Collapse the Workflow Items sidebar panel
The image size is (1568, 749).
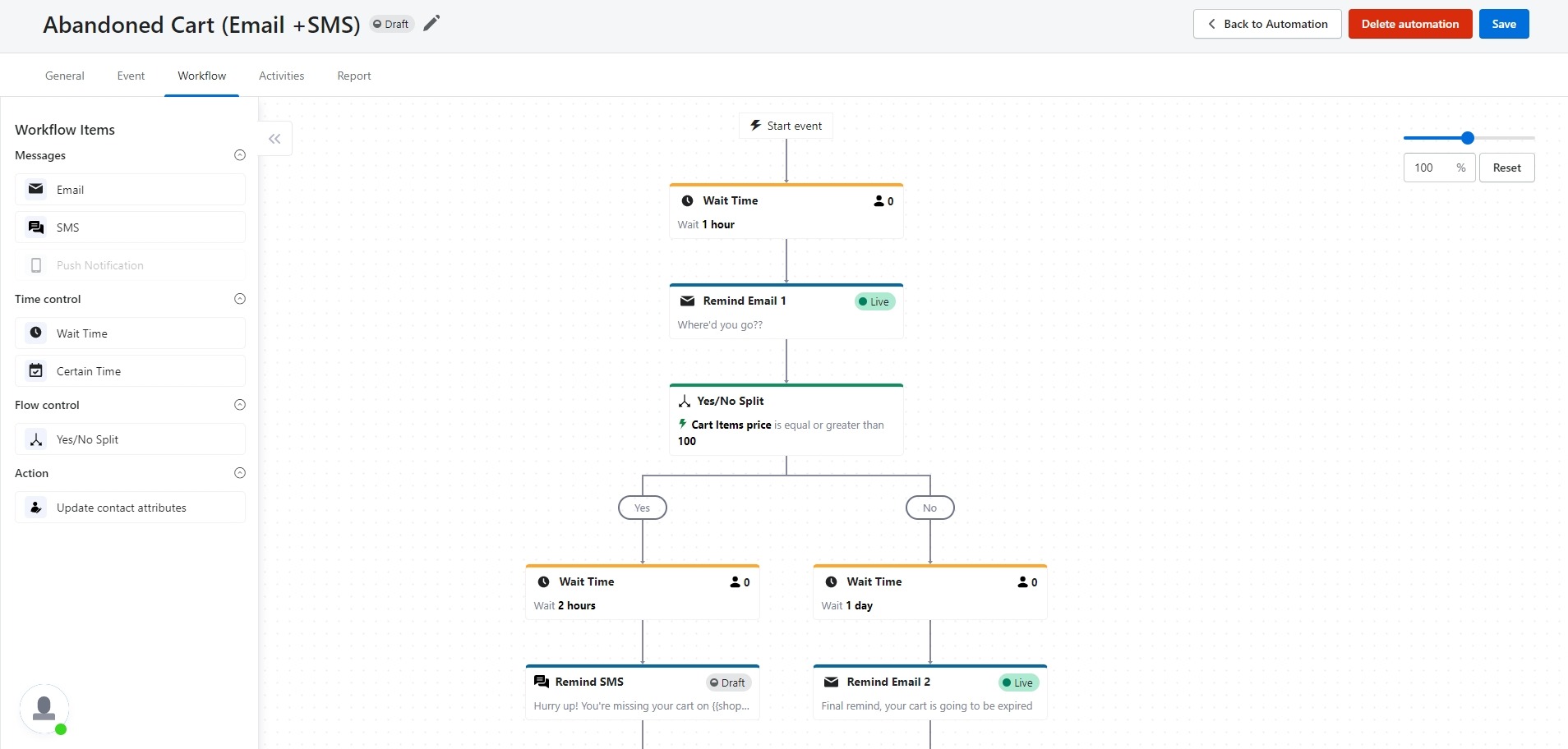[274, 139]
